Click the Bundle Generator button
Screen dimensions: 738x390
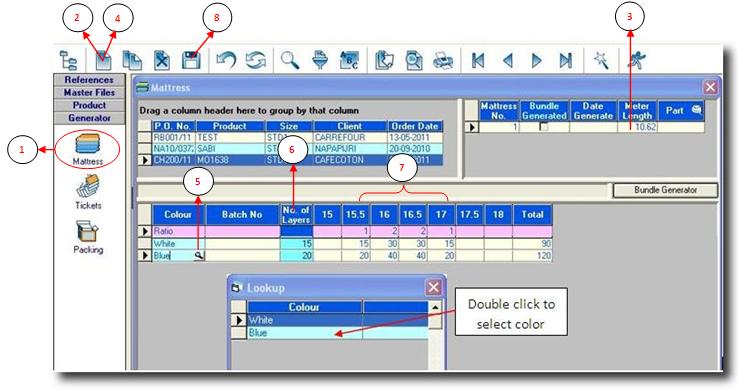(665, 190)
